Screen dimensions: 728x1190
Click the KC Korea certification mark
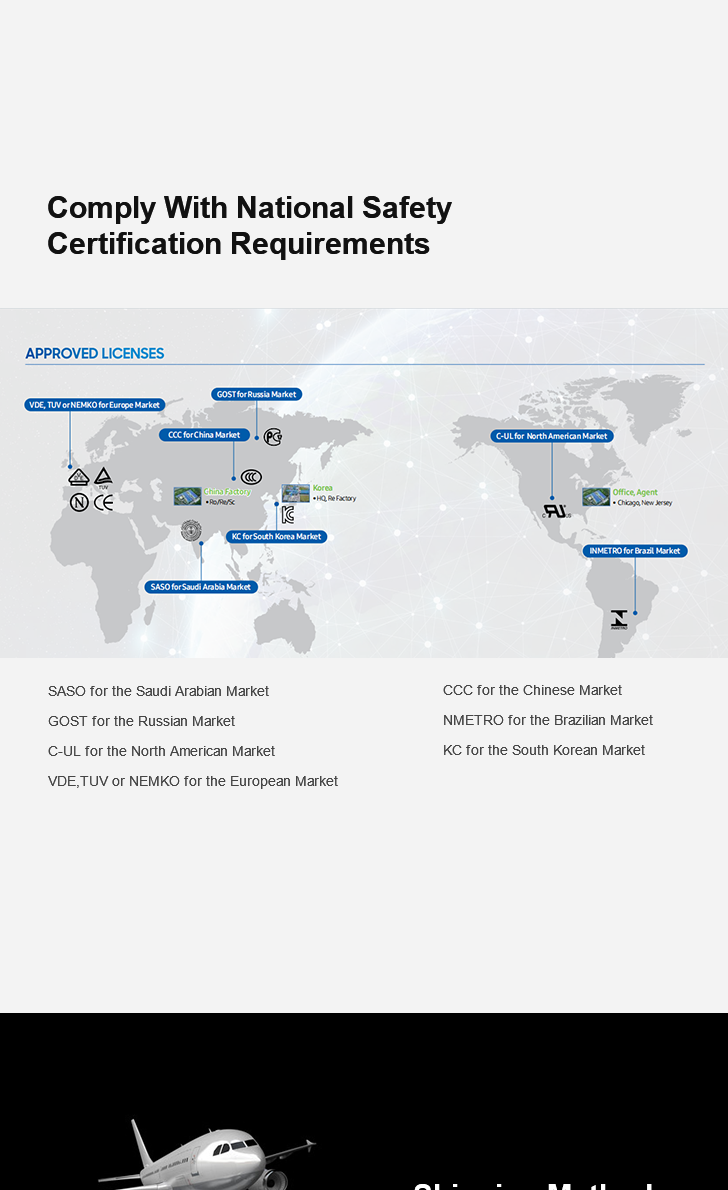(288, 515)
